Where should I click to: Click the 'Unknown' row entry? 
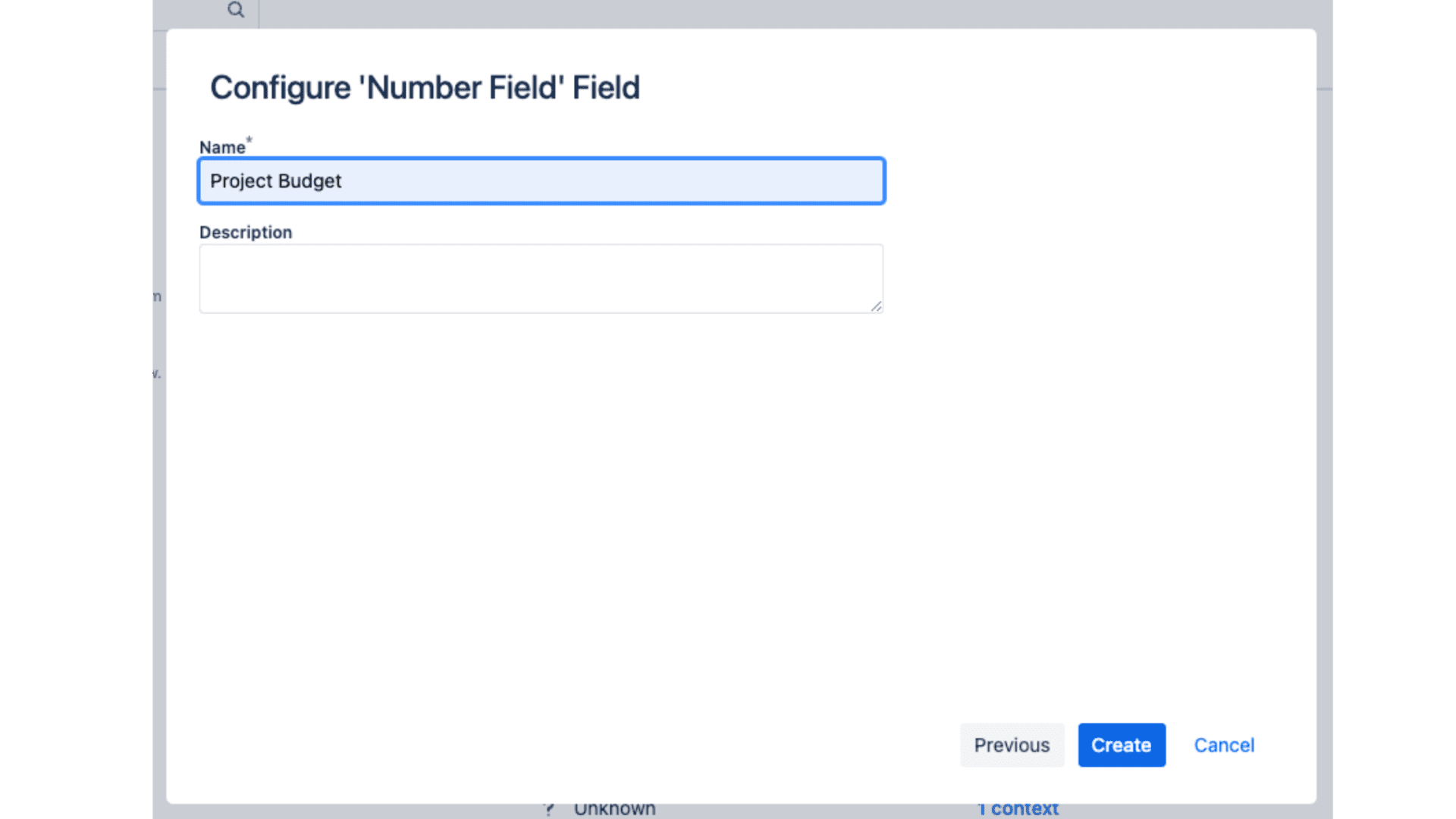pos(616,808)
